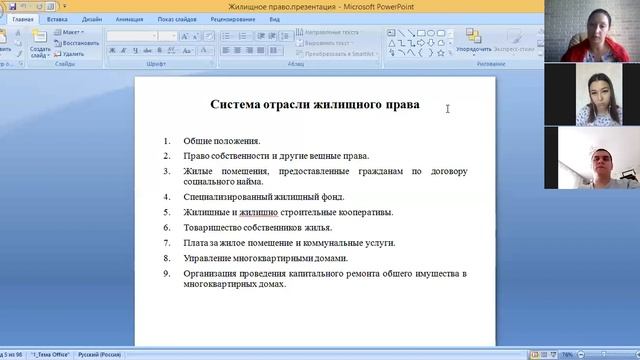
Task: Open the Макет layout dropdown
Action: pyautogui.click(x=69, y=32)
